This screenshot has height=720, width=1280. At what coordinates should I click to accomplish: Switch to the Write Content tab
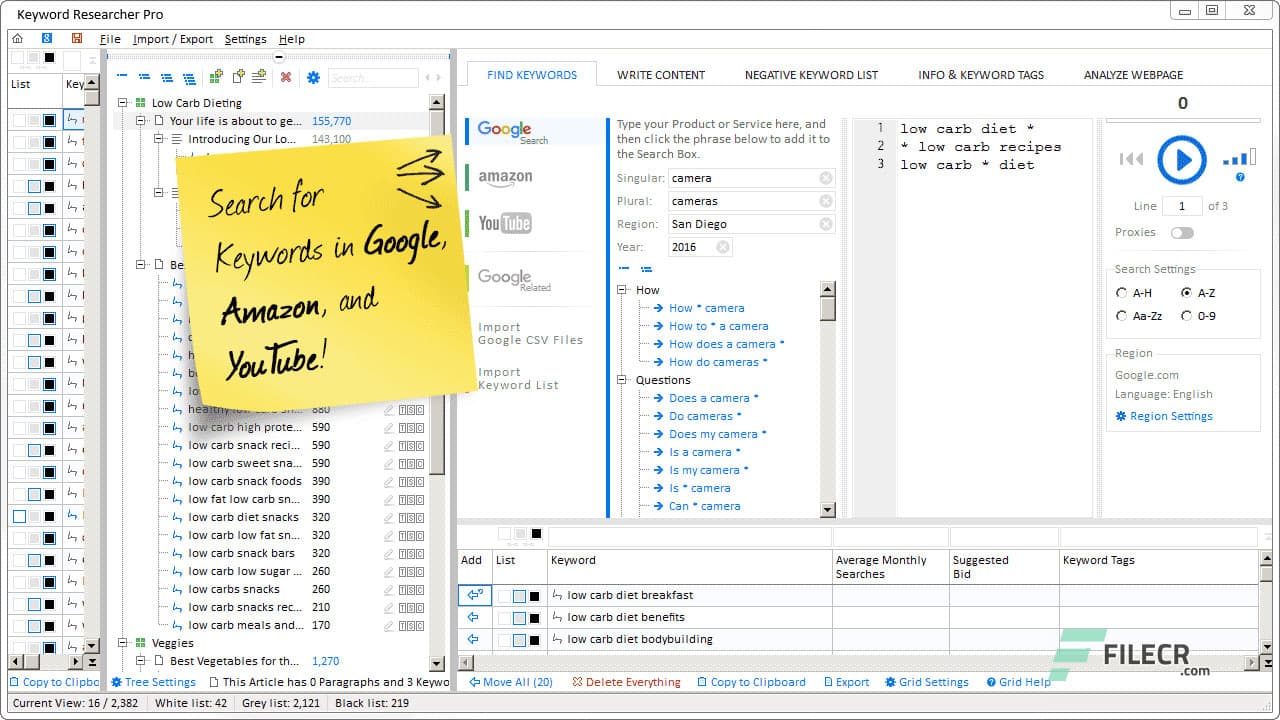pyautogui.click(x=661, y=74)
